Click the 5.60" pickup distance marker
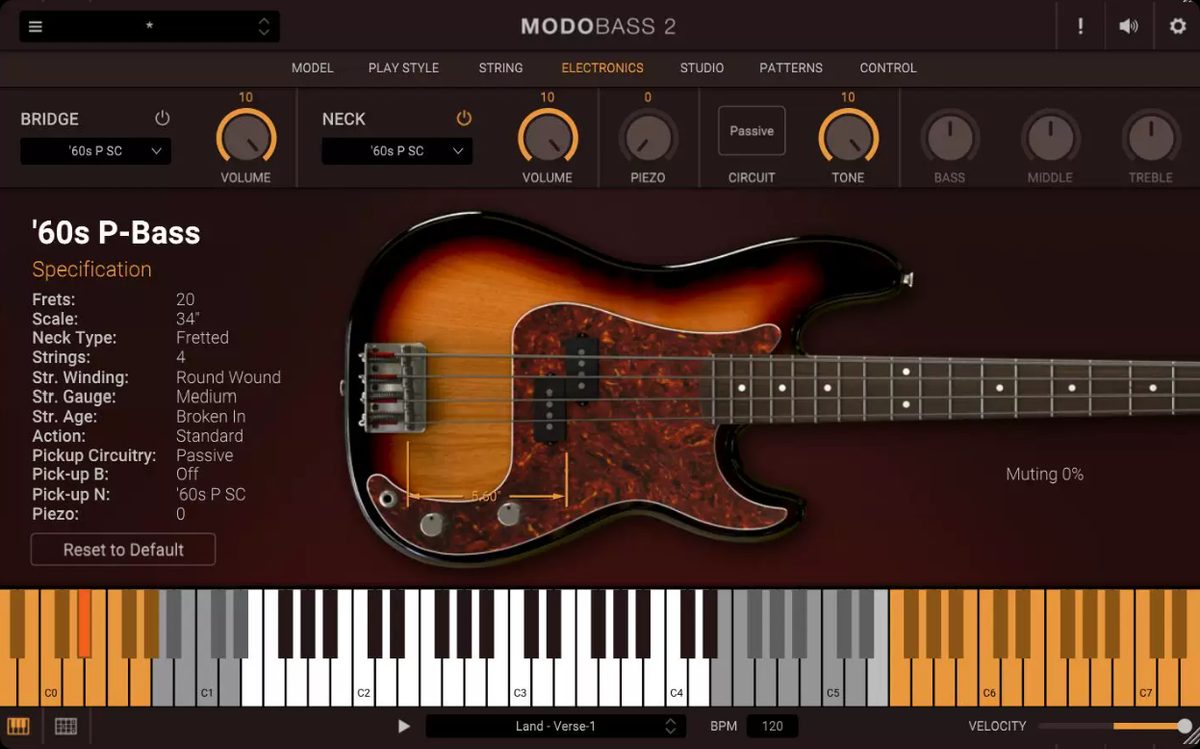This screenshot has height=749, width=1200. pos(487,494)
